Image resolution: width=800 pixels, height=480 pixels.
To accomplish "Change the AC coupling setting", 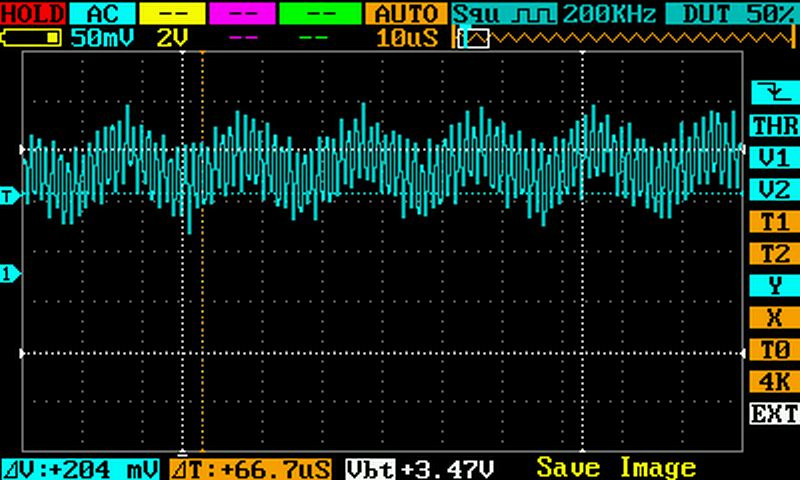I will pyautogui.click(x=100, y=14).
